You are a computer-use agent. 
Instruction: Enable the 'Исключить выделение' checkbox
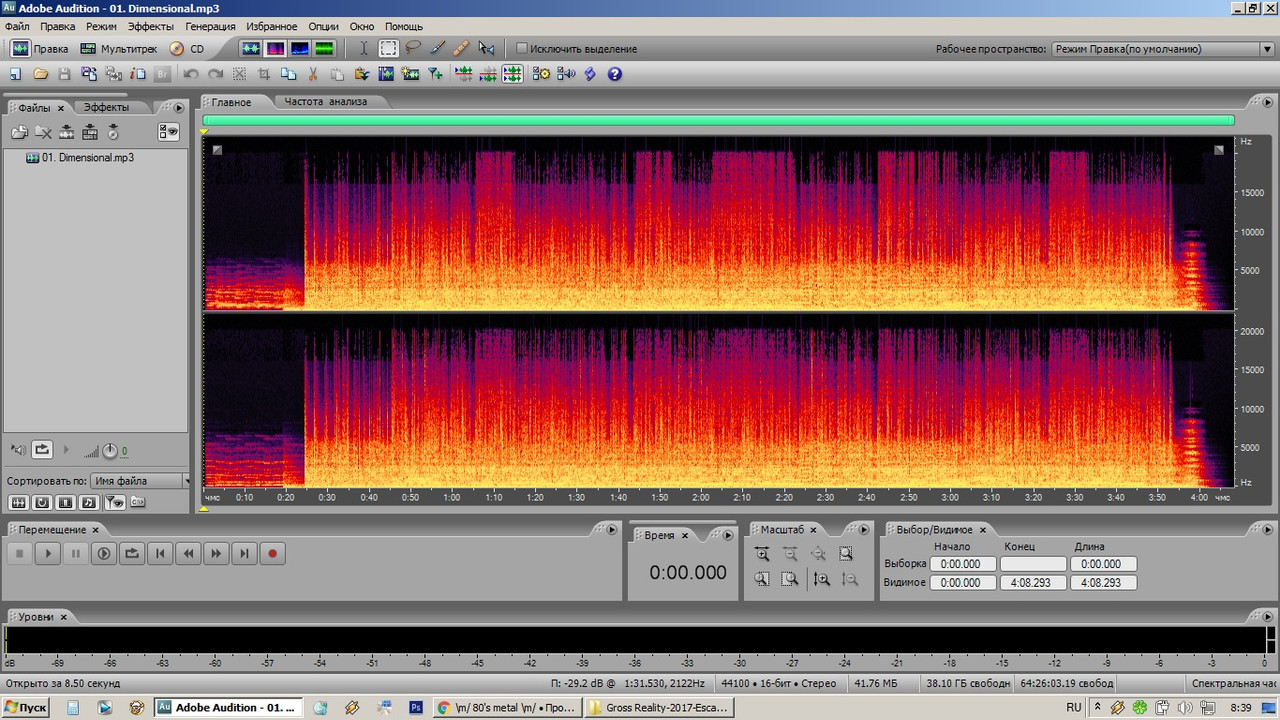(x=521, y=48)
